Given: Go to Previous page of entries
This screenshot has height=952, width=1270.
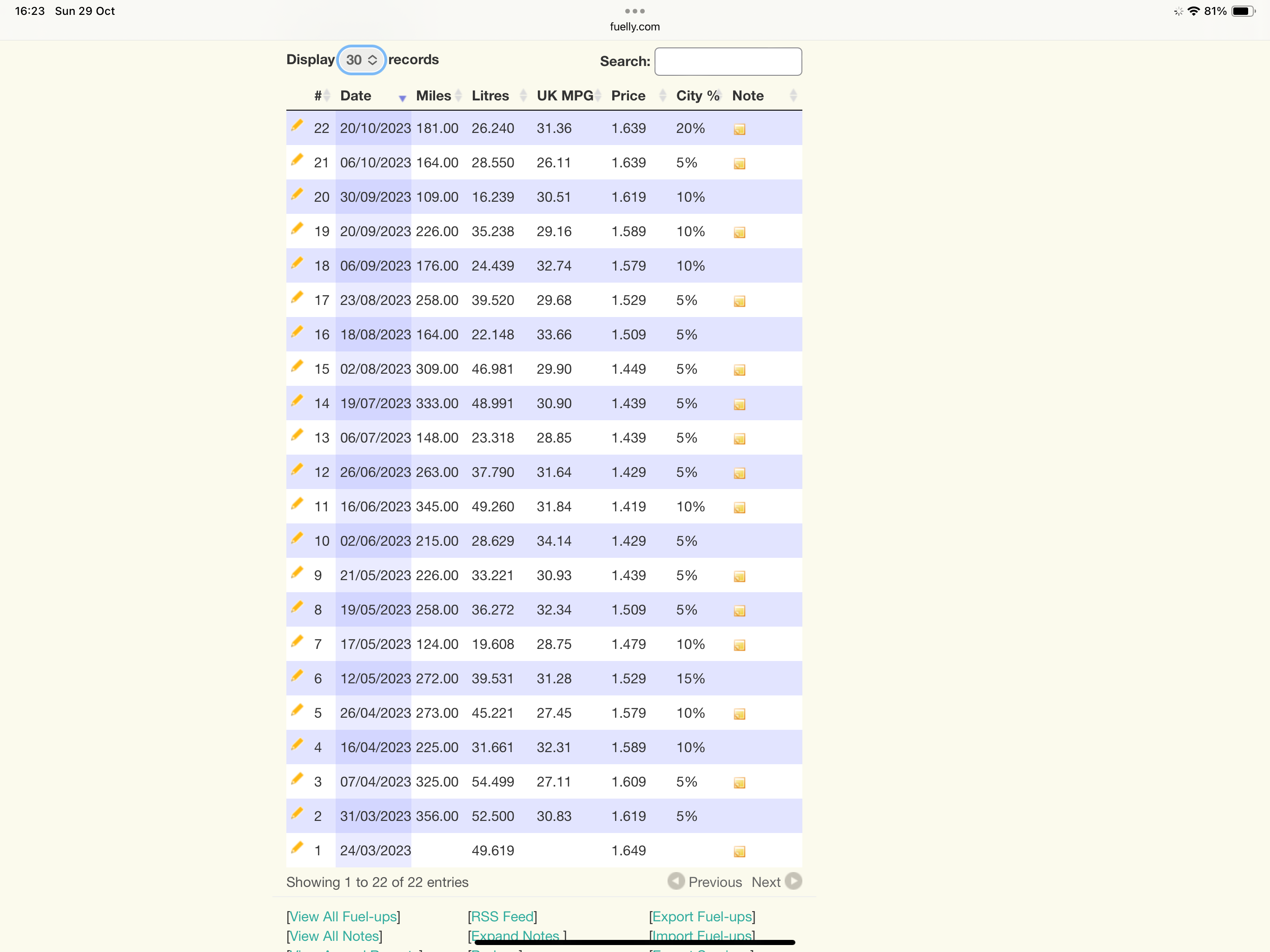Looking at the screenshot, I should tap(705, 881).
